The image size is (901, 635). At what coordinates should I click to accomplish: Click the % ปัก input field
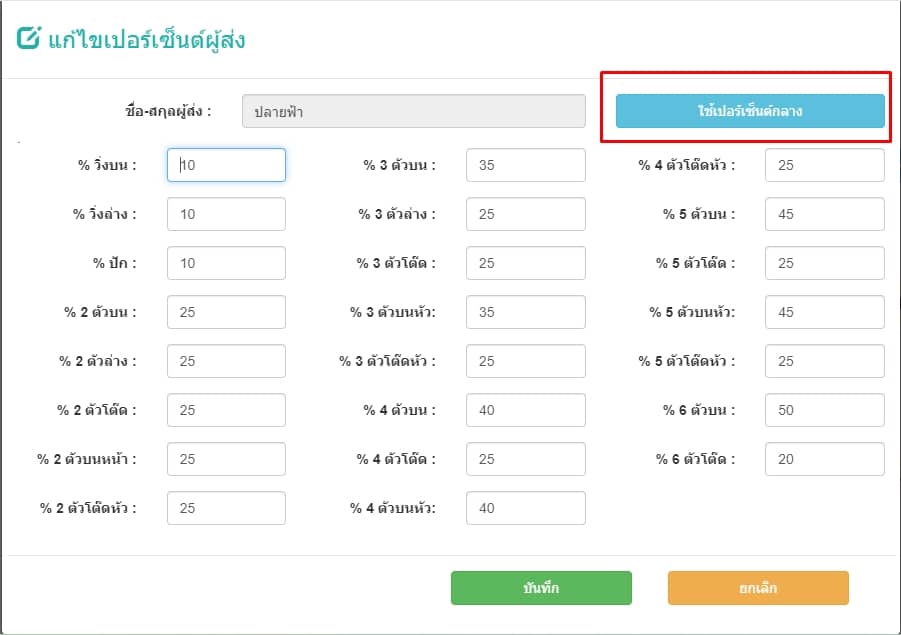[226, 263]
